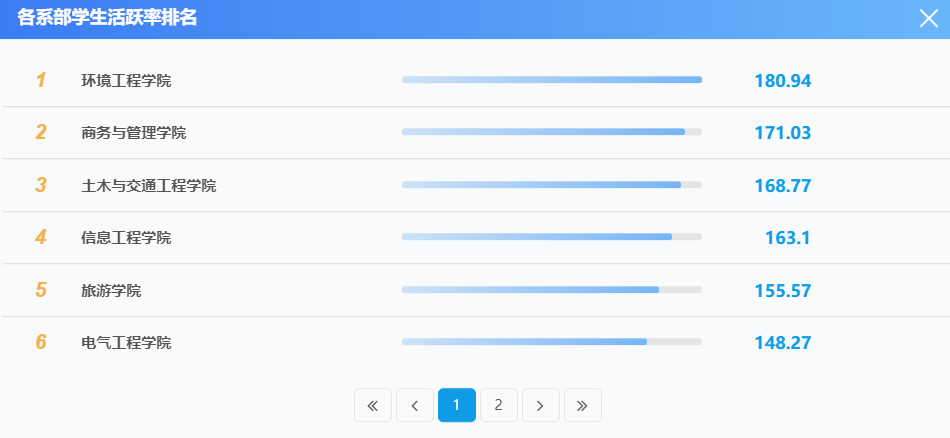Click the 旅游学院 progress bar
Screen dimensions: 950x438
pos(551,290)
